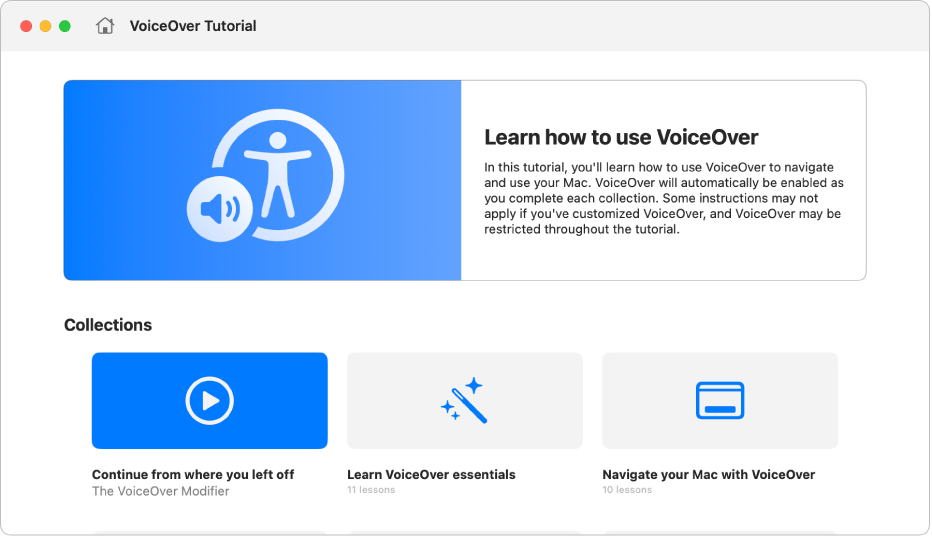Viewport: 932px width, 538px height.
Task: Click the Home icon in title bar
Action: [105, 26]
